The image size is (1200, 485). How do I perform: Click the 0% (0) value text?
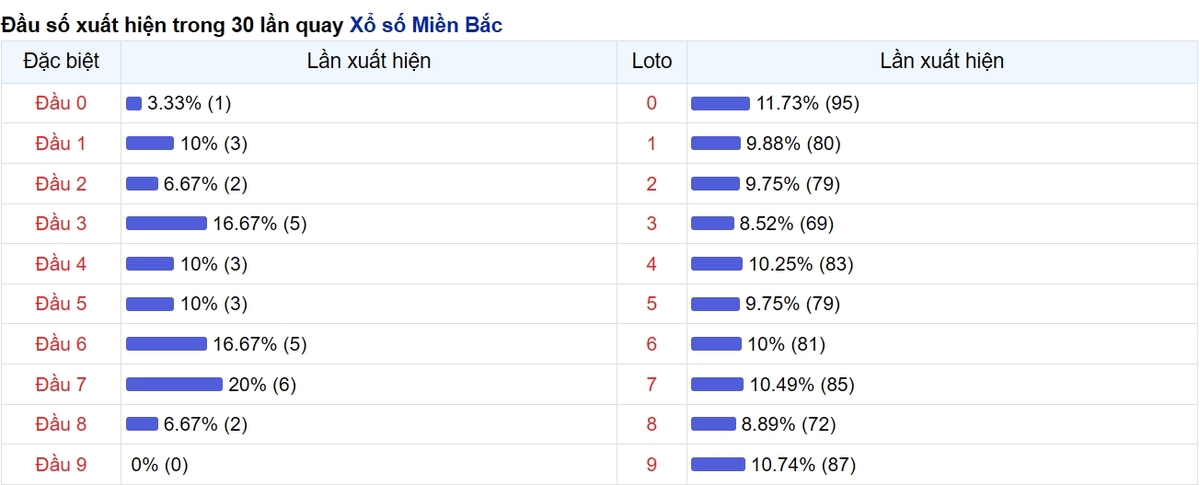coord(160,464)
